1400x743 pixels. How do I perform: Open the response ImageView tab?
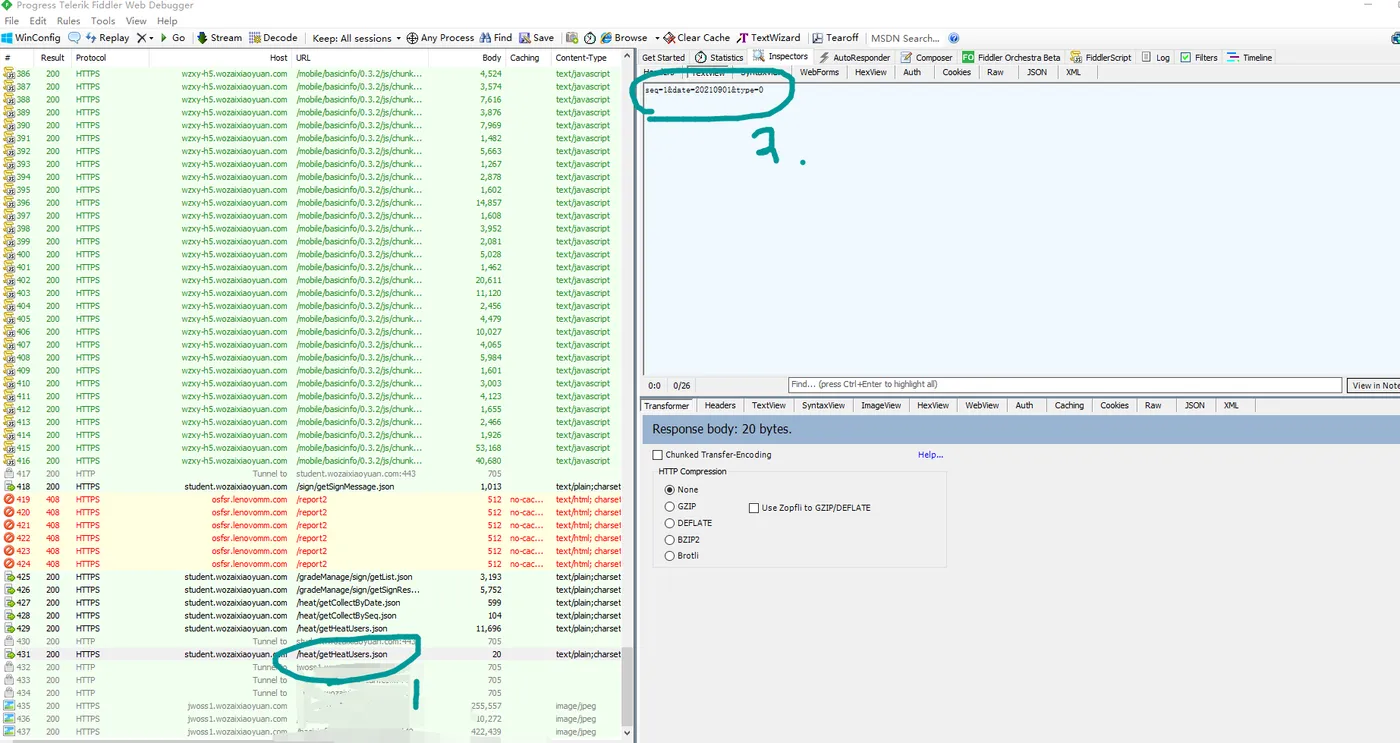point(881,405)
